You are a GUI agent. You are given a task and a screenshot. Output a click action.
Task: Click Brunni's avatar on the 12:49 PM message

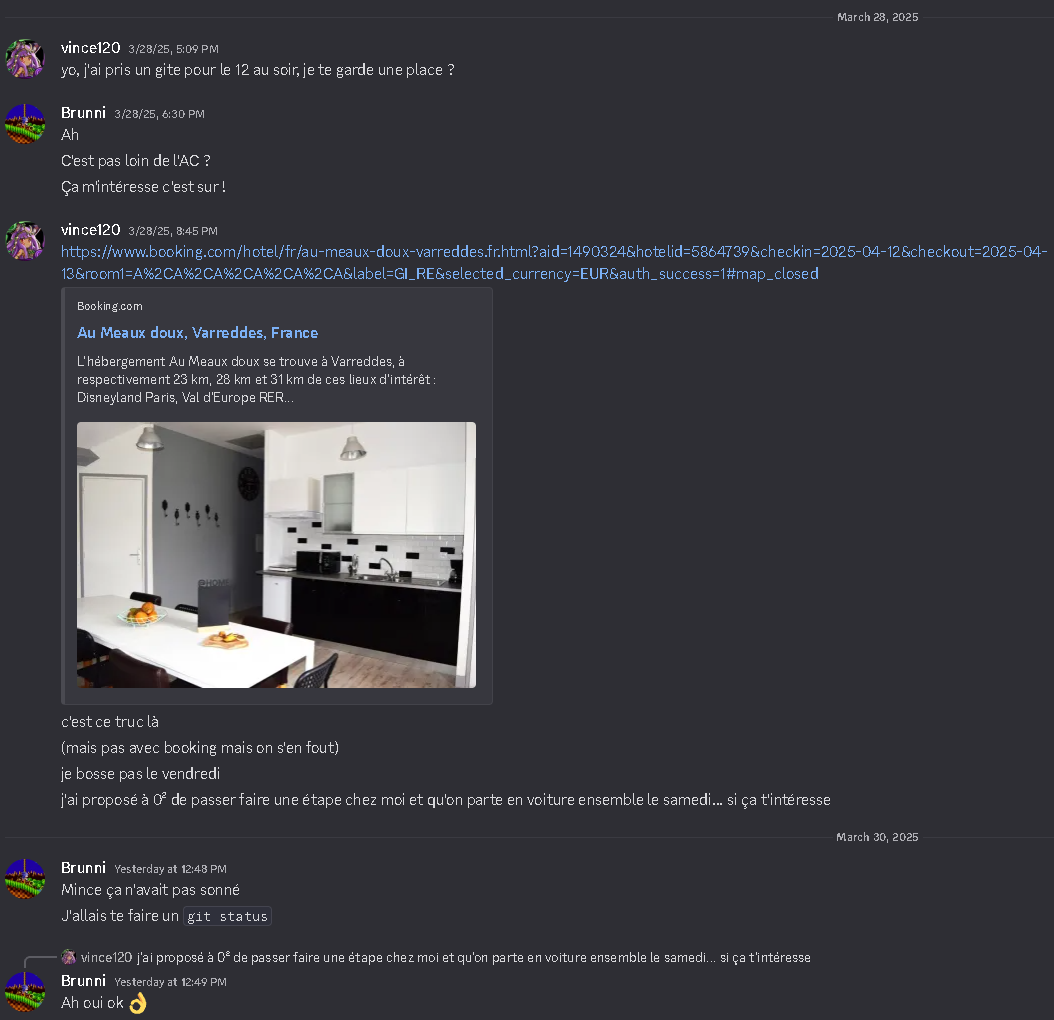(25, 992)
